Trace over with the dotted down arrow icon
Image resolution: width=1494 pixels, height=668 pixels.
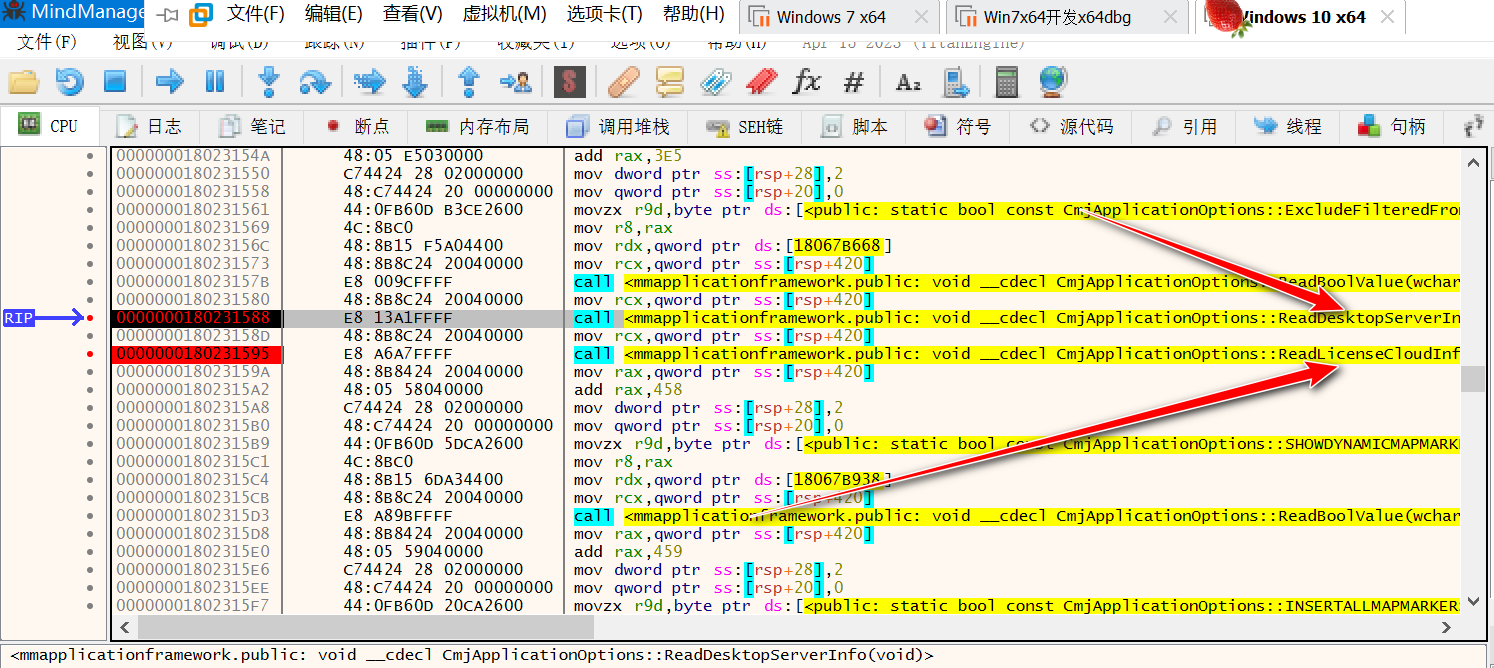click(x=415, y=82)
